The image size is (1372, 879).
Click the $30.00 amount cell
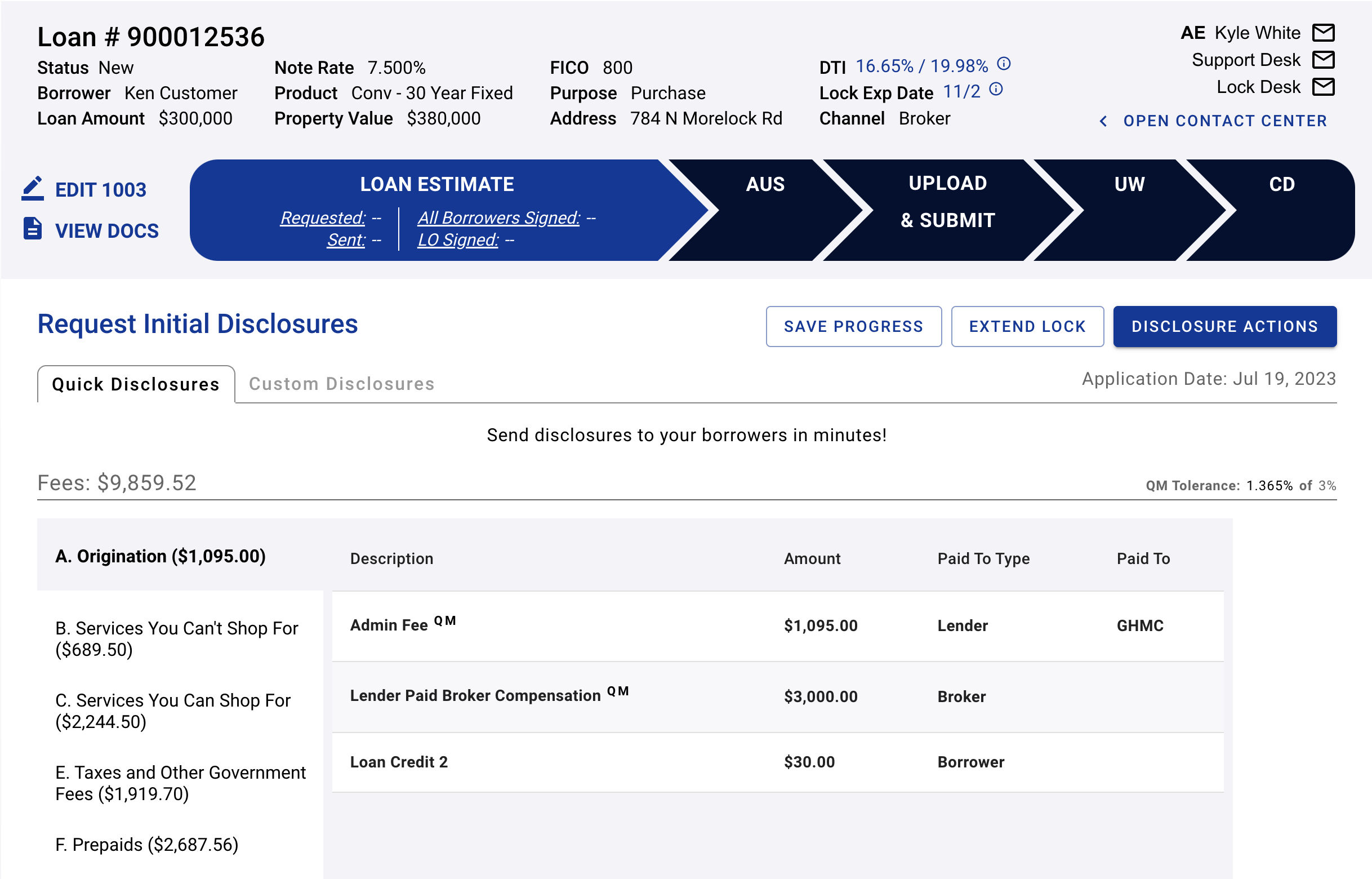(x=808, y=762)
